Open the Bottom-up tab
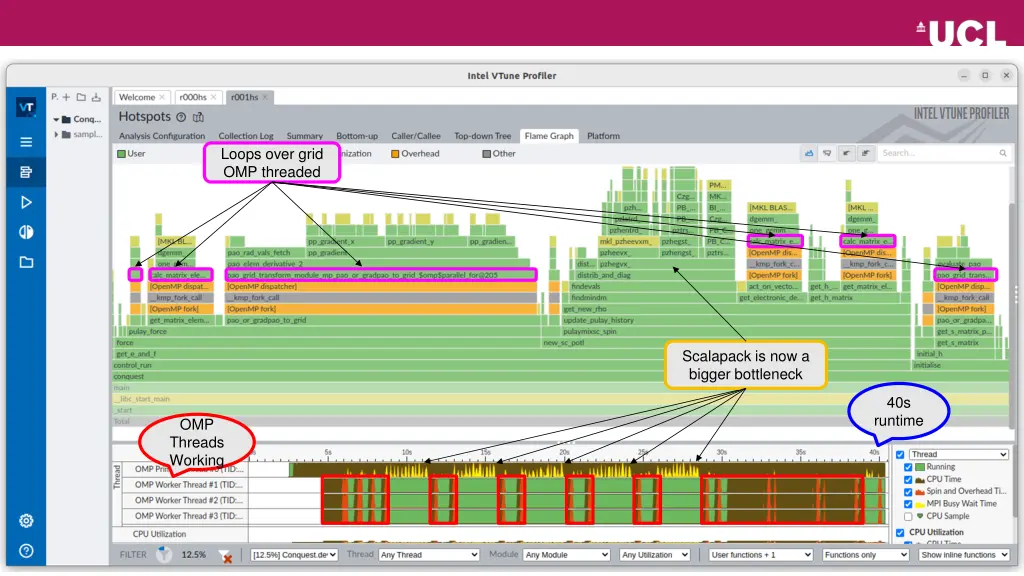Screen dimensions: 1024x576 (x=357, y=136)
